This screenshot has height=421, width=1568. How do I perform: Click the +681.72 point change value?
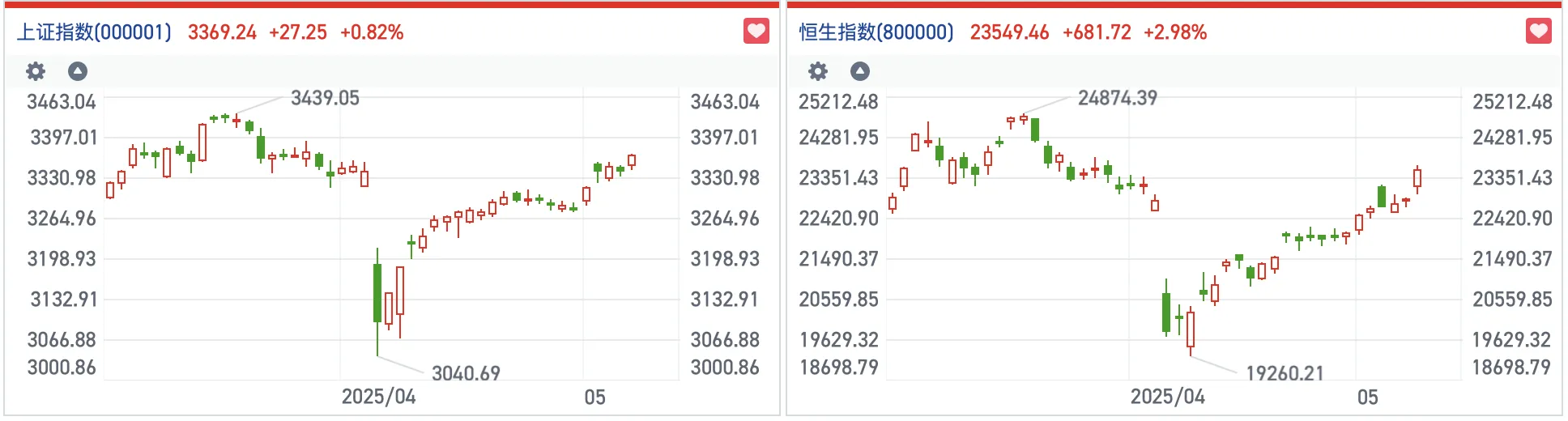click(x=1097, y=32)
